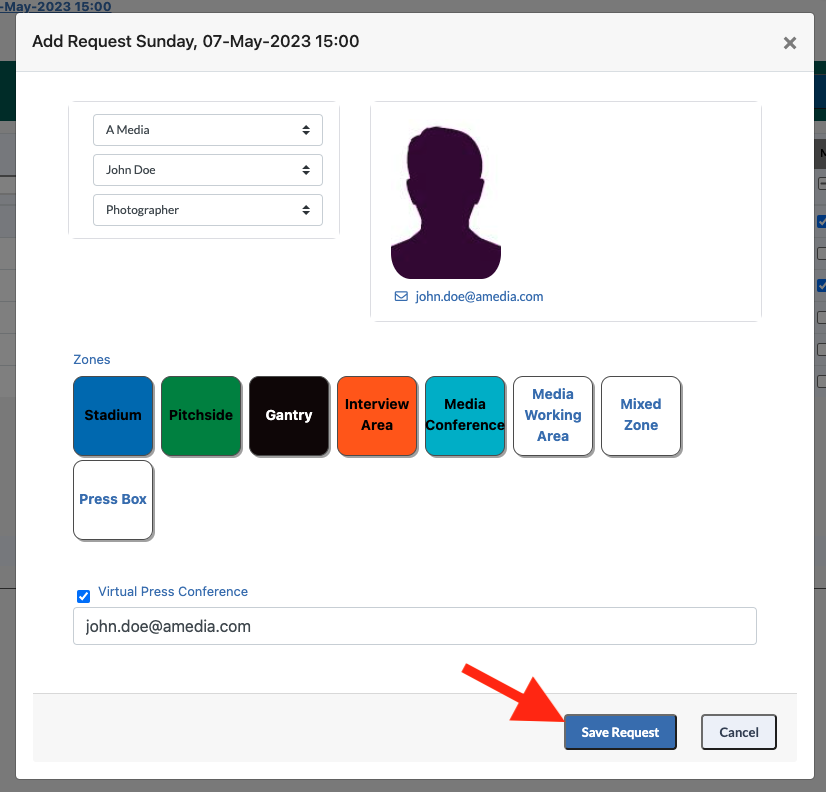Select the Mixed Zone zone
The width and height of the screenshot is (826, 792).
641,416
